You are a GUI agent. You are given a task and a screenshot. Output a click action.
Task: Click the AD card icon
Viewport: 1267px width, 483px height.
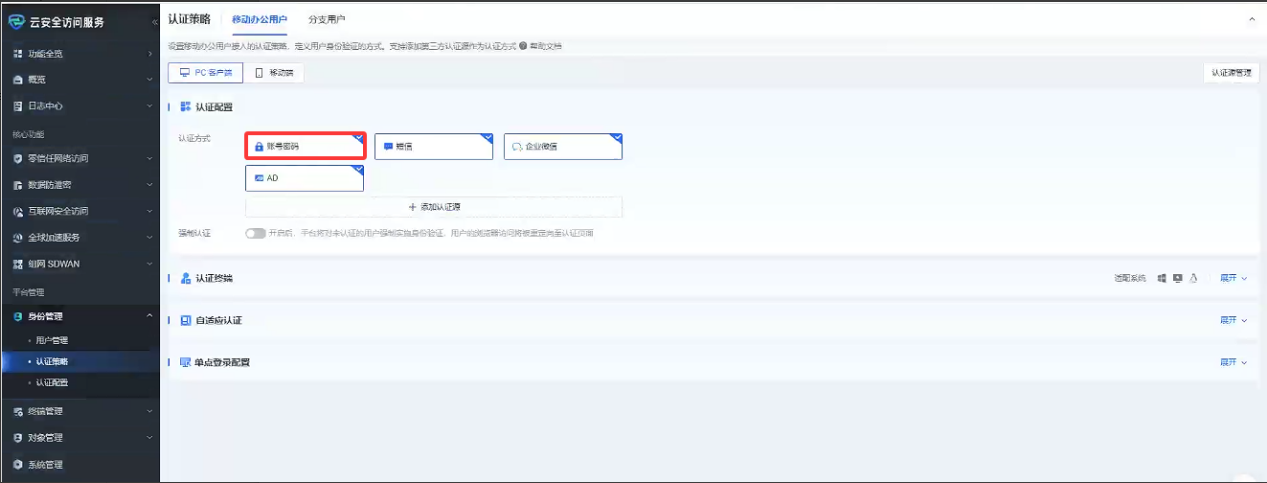(259, 177)
